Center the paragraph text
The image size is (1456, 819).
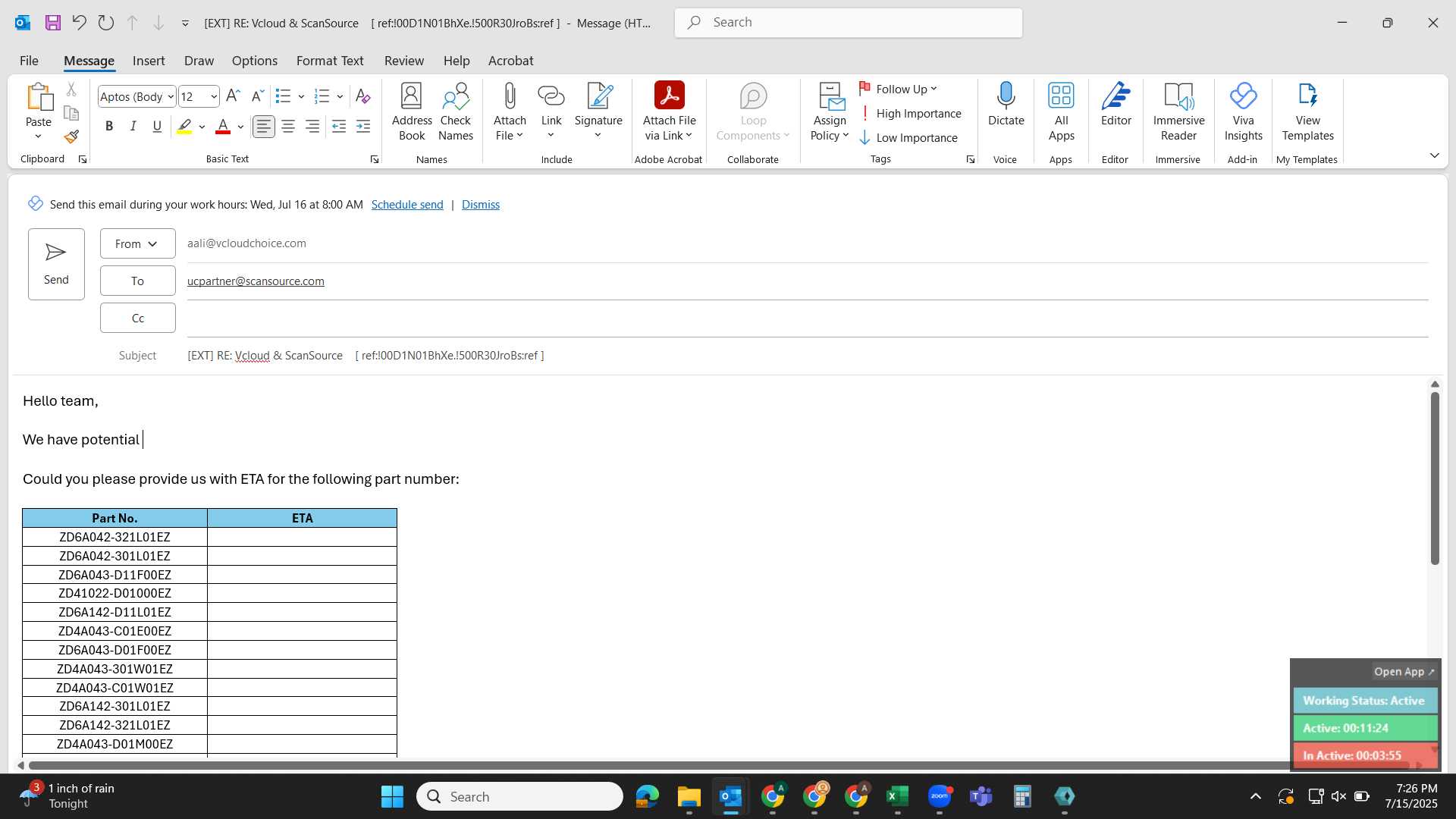[288, 127]
